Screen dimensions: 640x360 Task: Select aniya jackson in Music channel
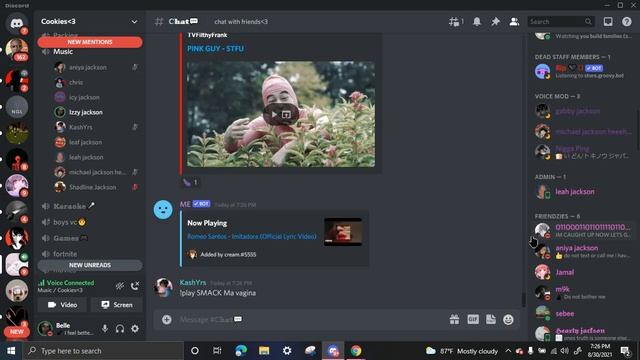pyautogui.click(x=88, y=67)
